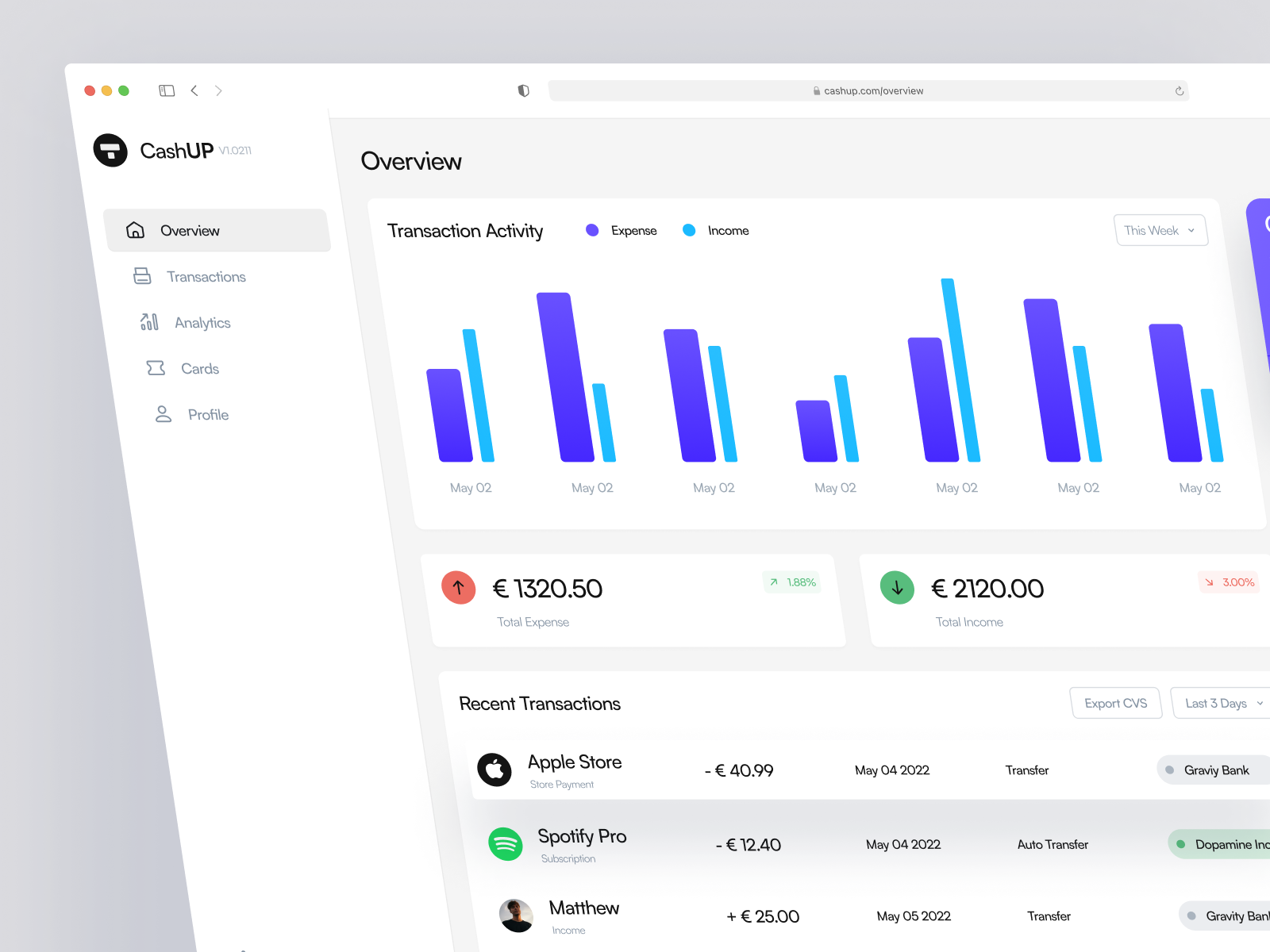1270x952 pixels.
Task: Select the Cards icon in the sidebar
Action: pos(156,367)
